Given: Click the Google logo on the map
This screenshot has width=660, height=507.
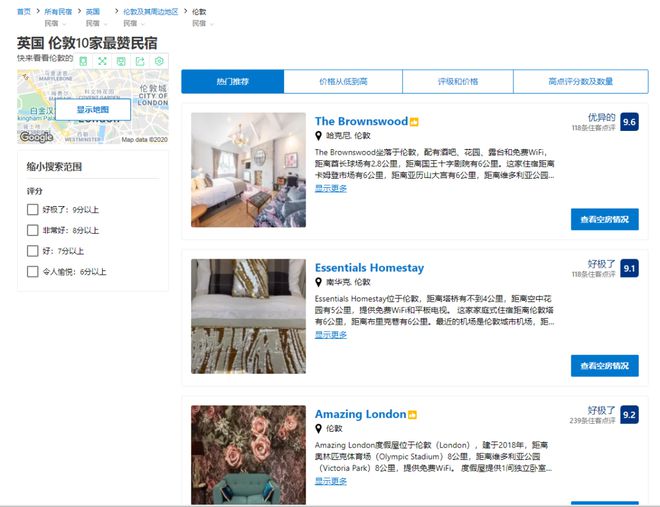Looking at the screenshot, I should (37, 137).
